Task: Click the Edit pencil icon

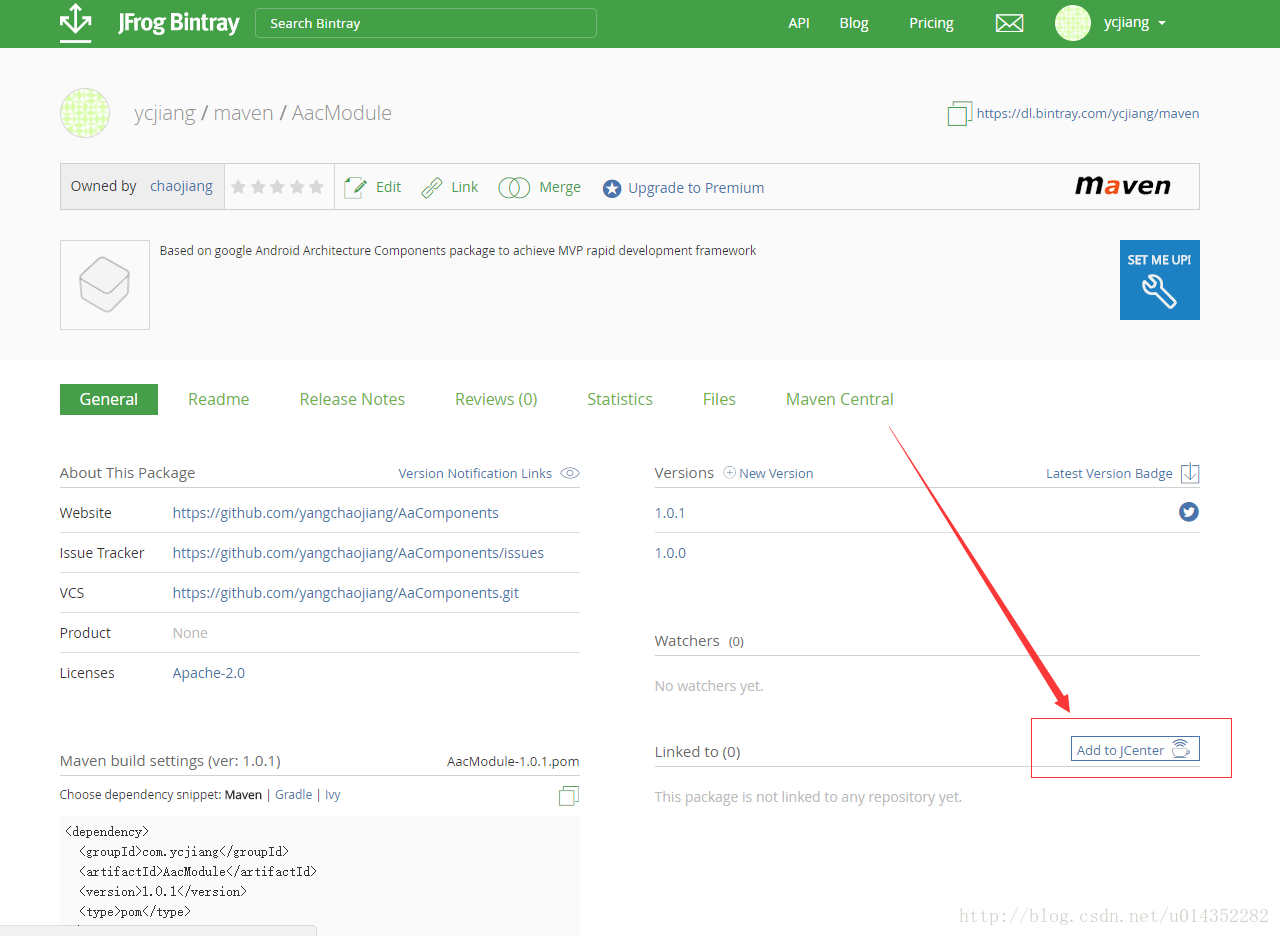Action: [x=355, y=187]
